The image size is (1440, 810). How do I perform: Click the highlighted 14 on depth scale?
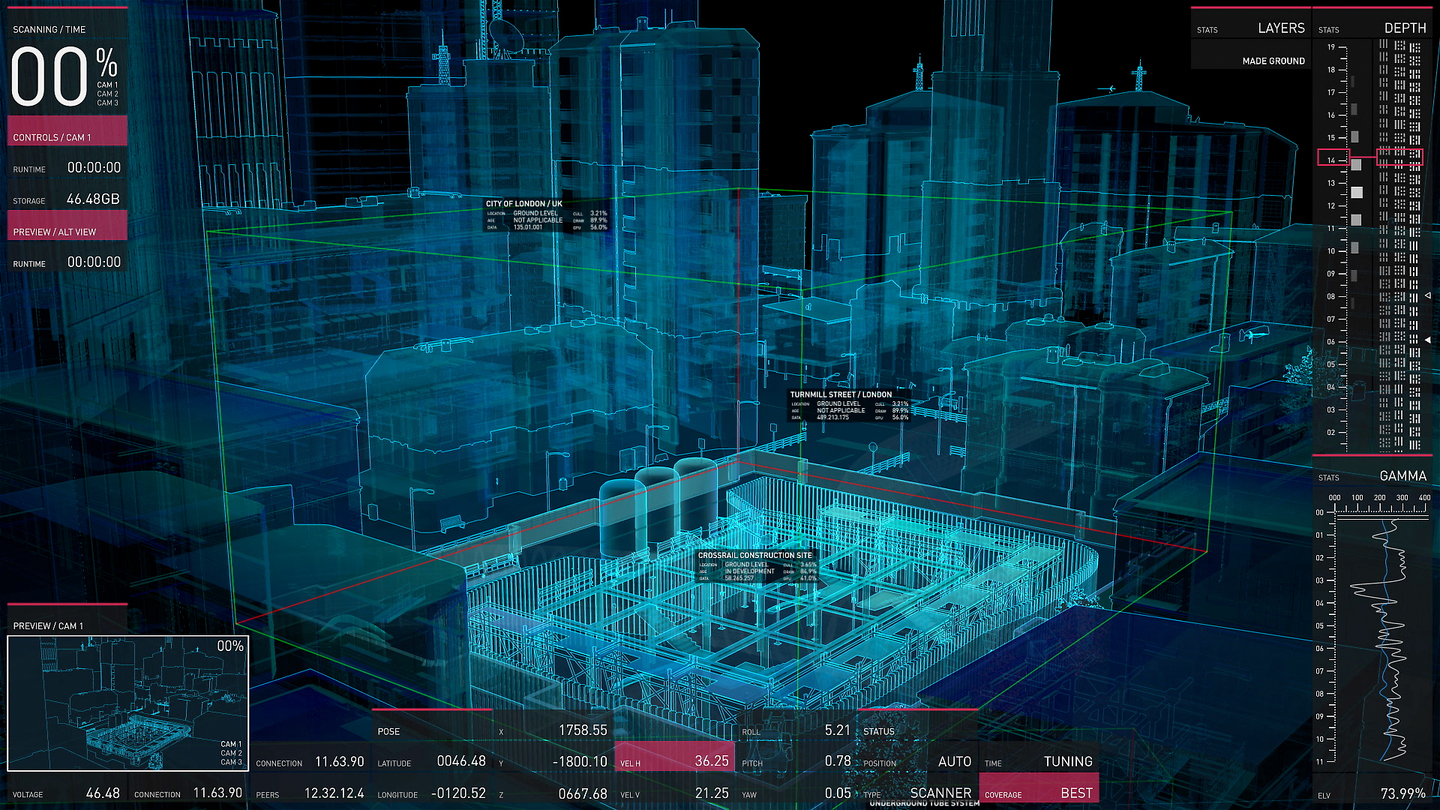(x=1332, y=159)
